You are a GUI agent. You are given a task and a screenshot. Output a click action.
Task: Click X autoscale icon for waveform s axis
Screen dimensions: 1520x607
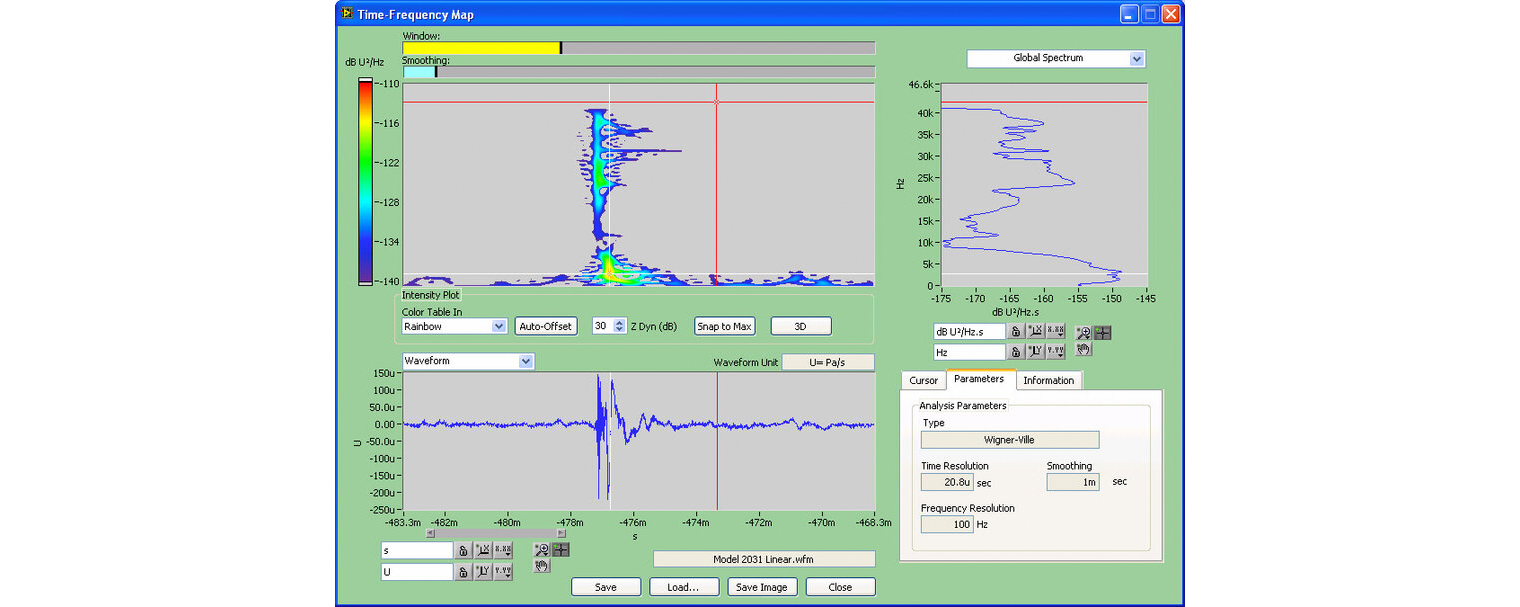(x=482, y=550)
